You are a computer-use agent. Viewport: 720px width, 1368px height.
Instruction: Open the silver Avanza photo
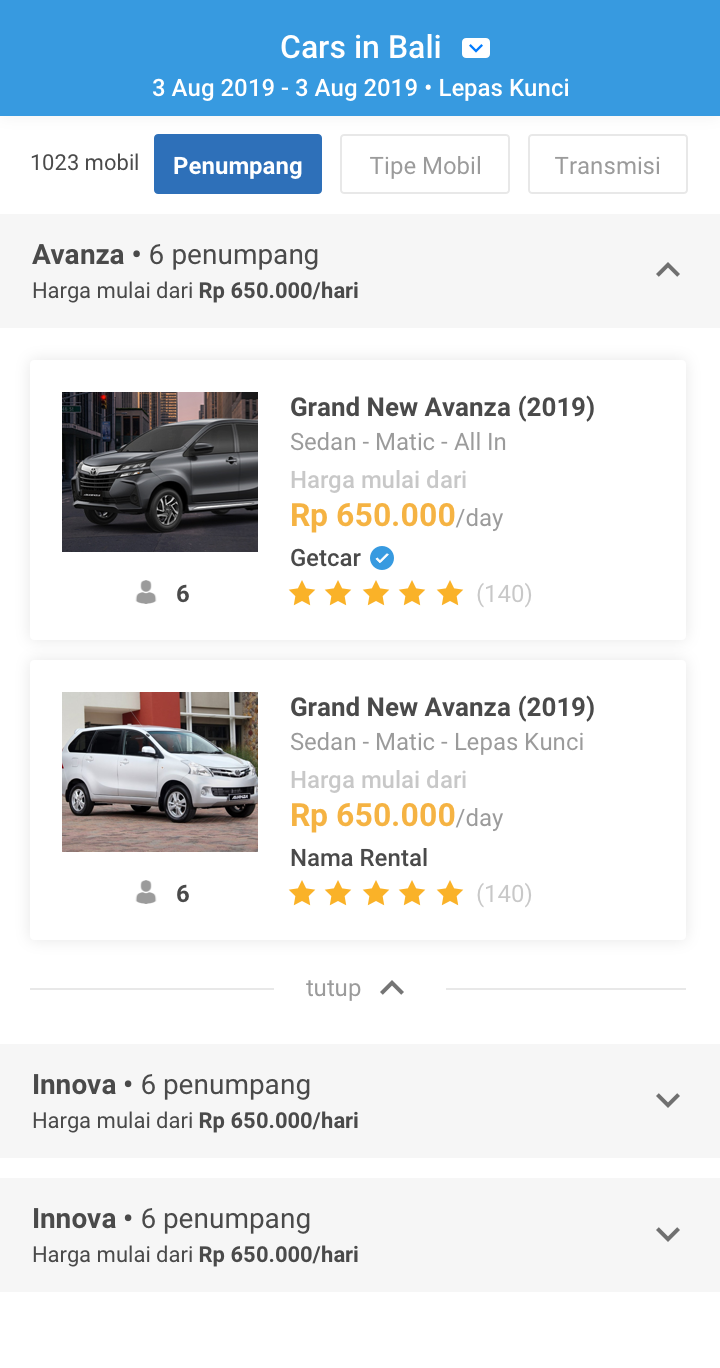click(160, 772)
